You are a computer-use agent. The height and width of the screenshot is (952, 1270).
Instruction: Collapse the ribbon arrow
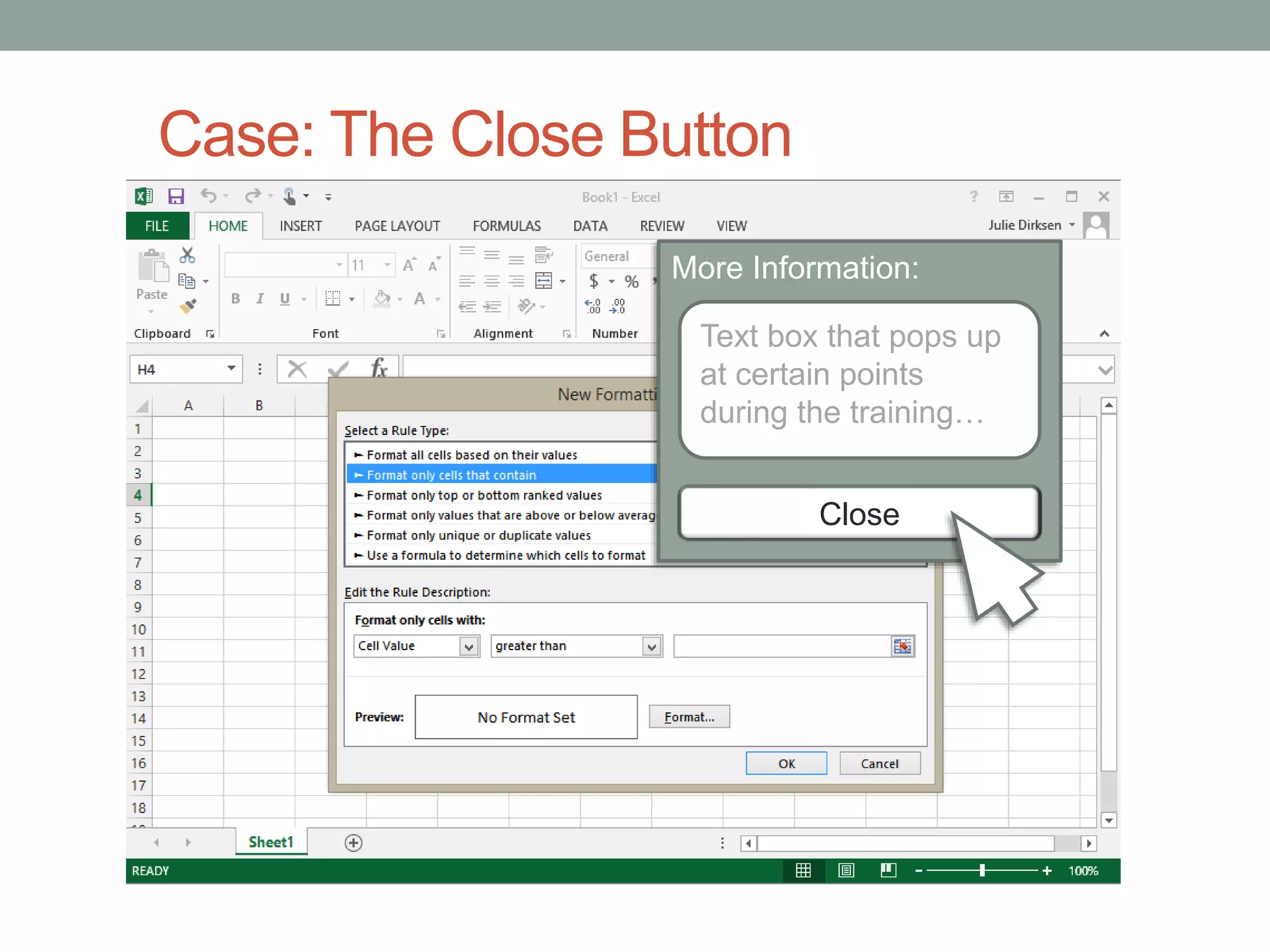tap(1104, 333)
